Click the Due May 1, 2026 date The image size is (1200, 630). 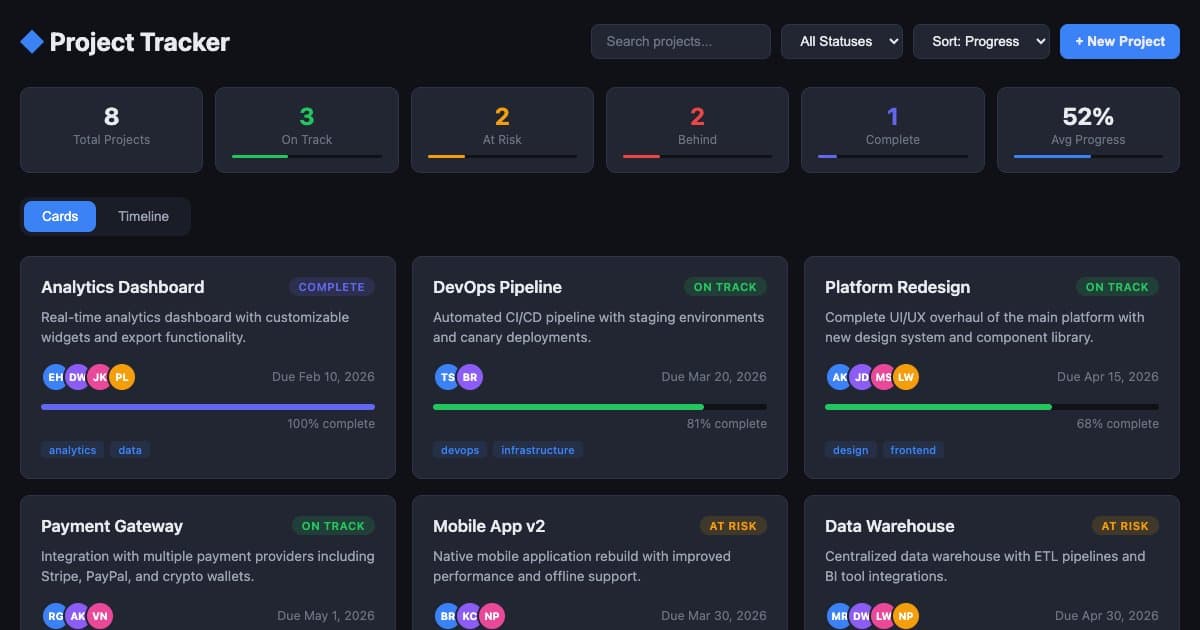326,616
